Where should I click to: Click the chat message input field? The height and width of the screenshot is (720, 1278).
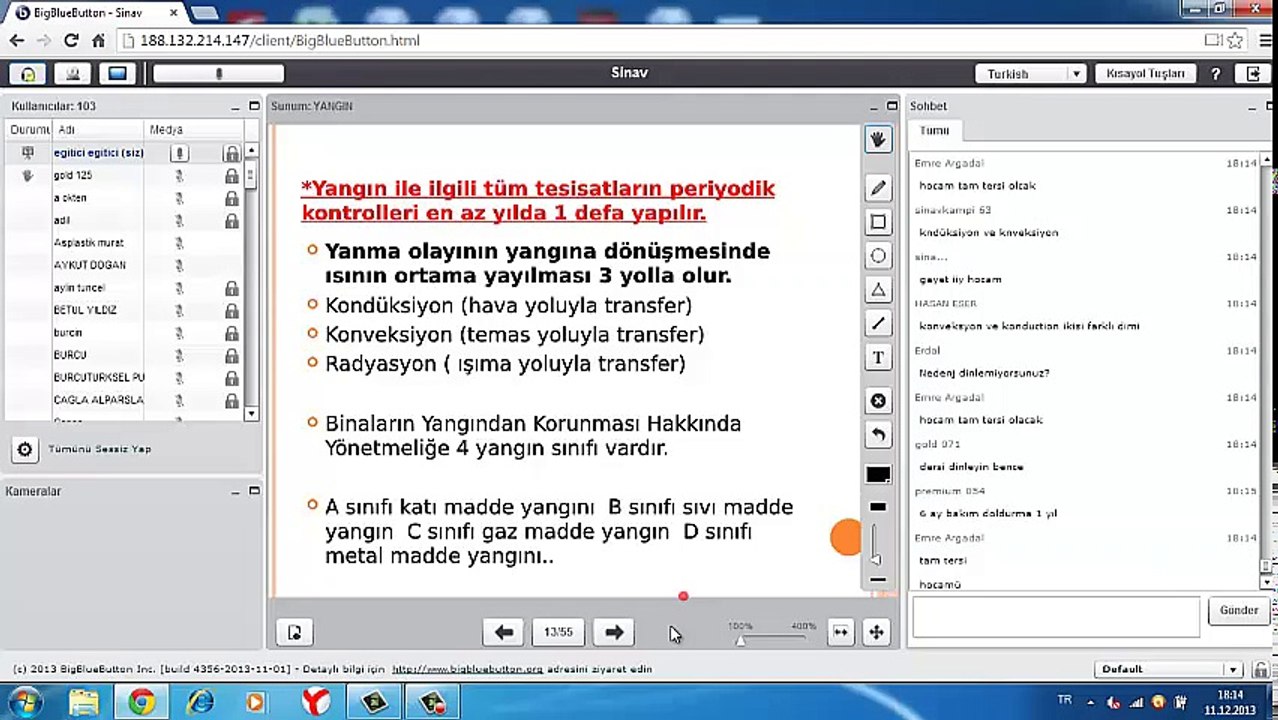[1056, 617]
